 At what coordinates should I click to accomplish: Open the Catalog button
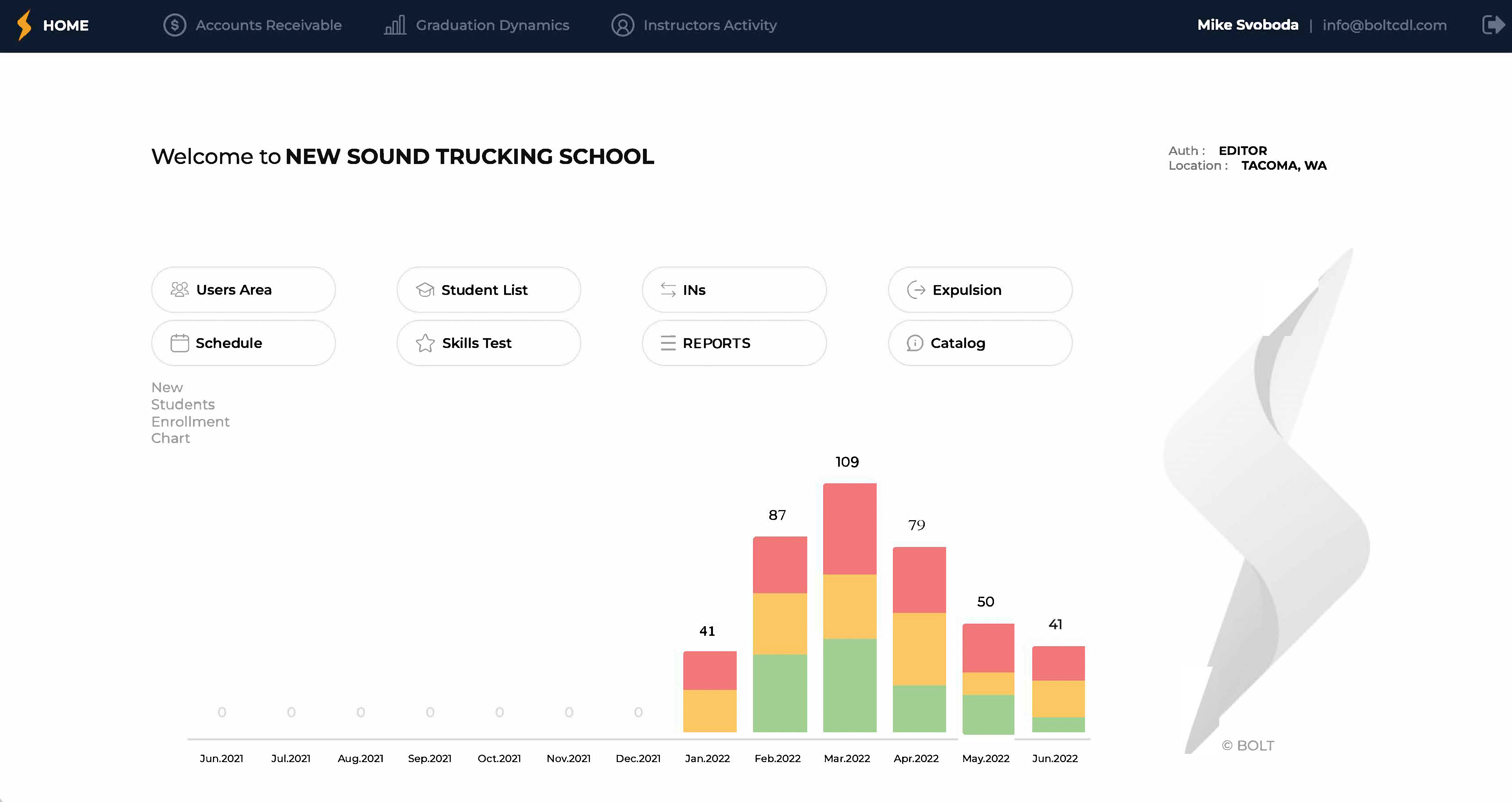coord(980,343)
